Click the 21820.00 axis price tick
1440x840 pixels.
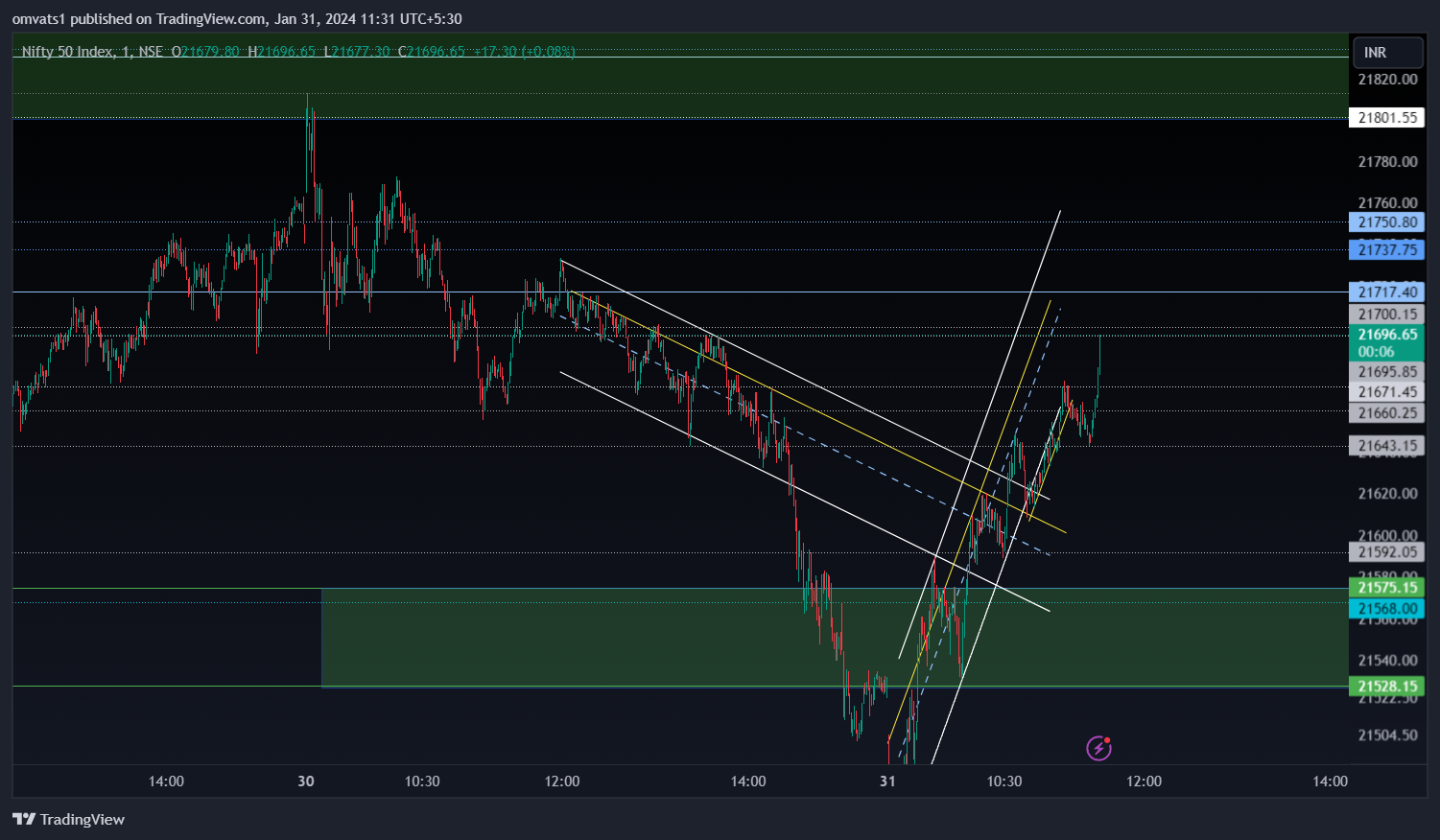1387,80
